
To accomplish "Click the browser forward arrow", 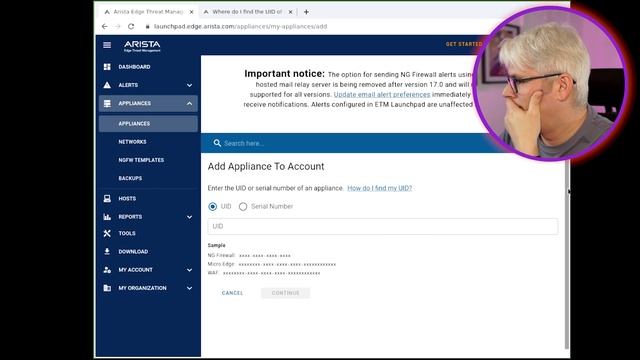I will click(x=118, y=26).
